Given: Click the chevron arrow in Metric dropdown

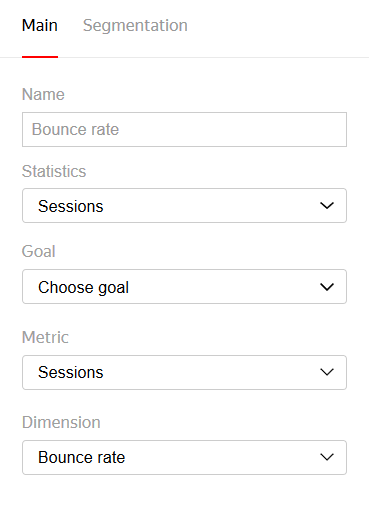Looking at the screenshot, I should click(x=327, y=372).
